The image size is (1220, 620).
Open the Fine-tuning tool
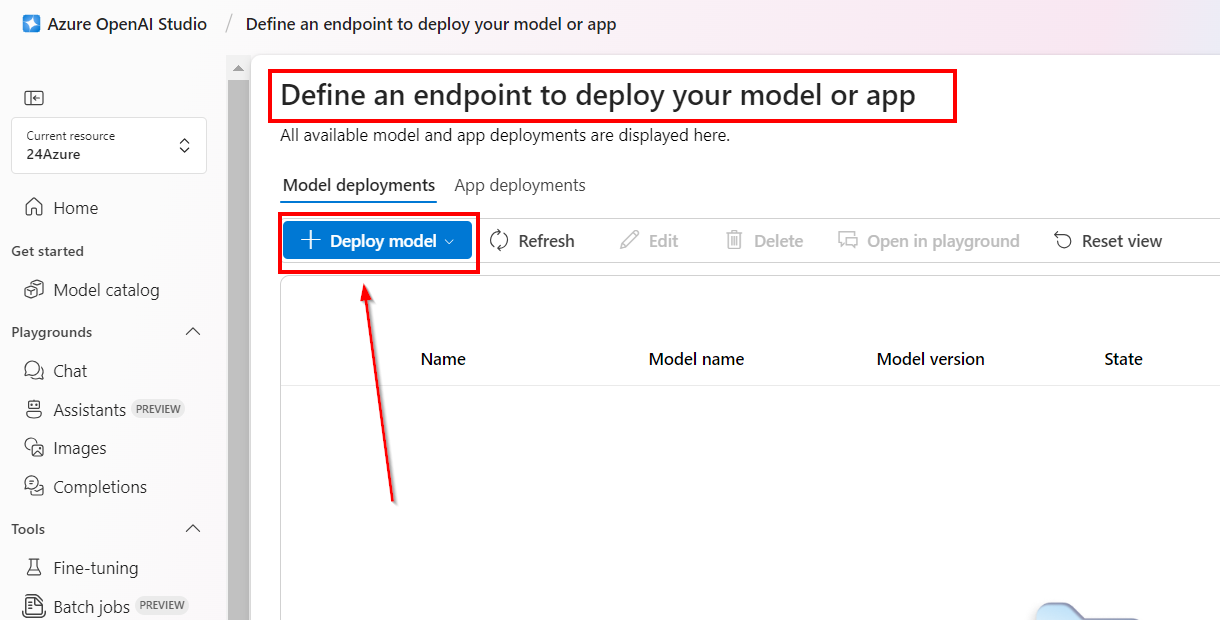(x=95, y=568)
